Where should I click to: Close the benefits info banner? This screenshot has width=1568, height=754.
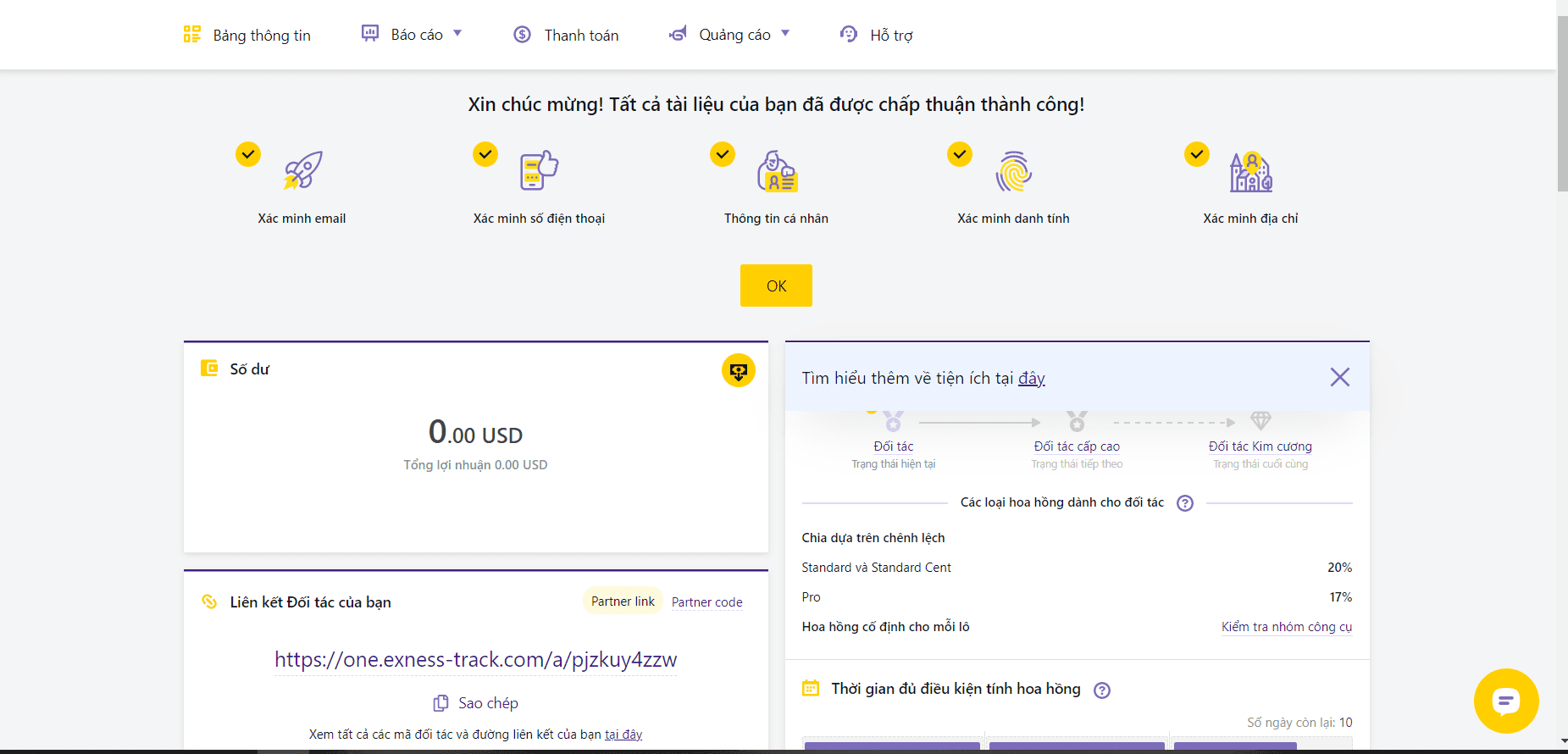point(1340,377)
